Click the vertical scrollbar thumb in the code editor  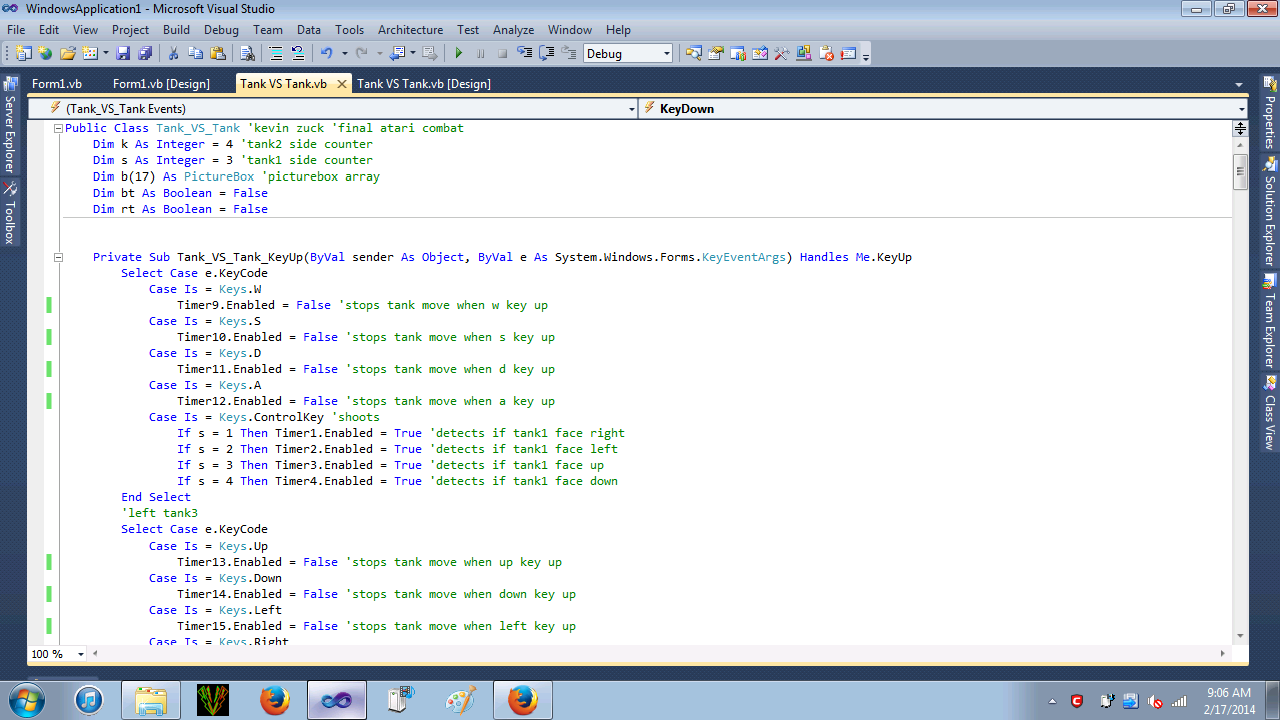(1240, 171)
